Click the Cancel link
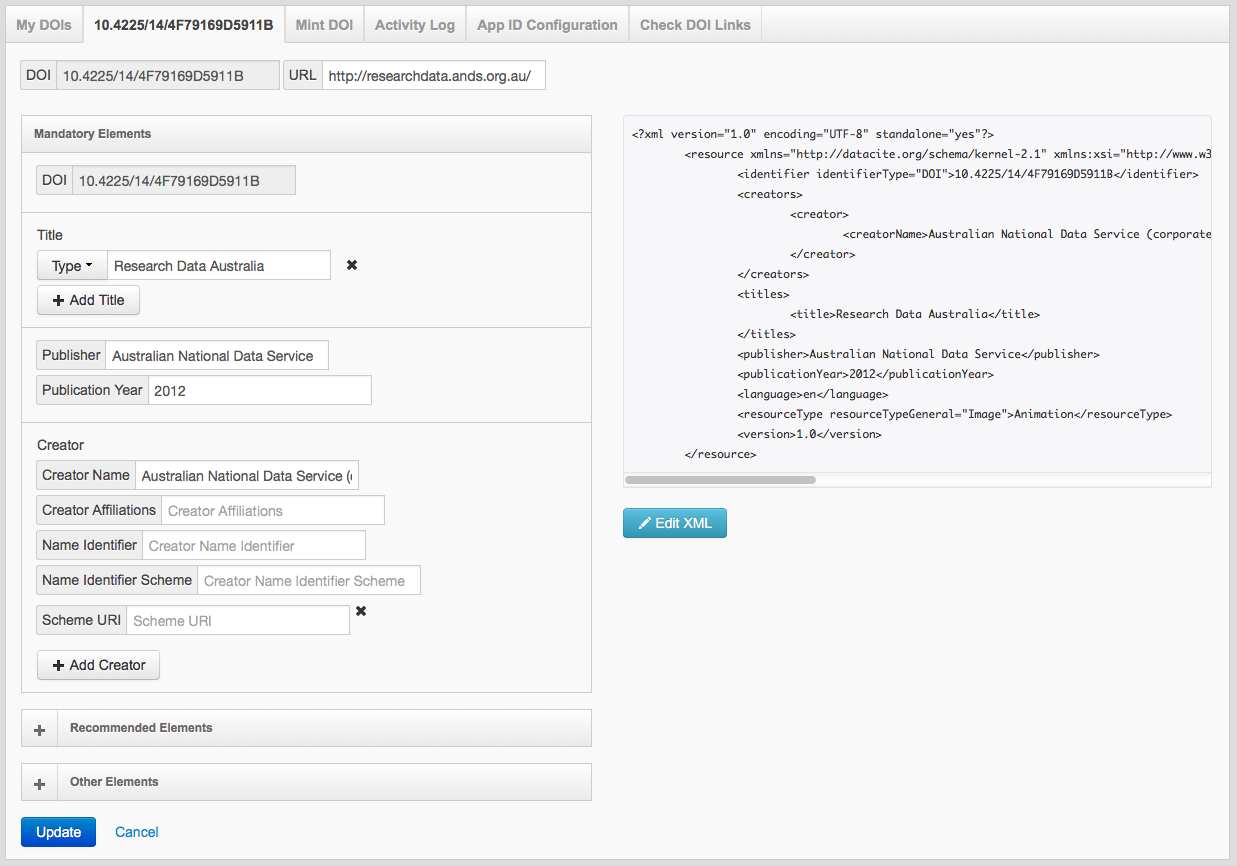Image resolution: width=1237 pixels, height=866 pixels. coord(137,832)
